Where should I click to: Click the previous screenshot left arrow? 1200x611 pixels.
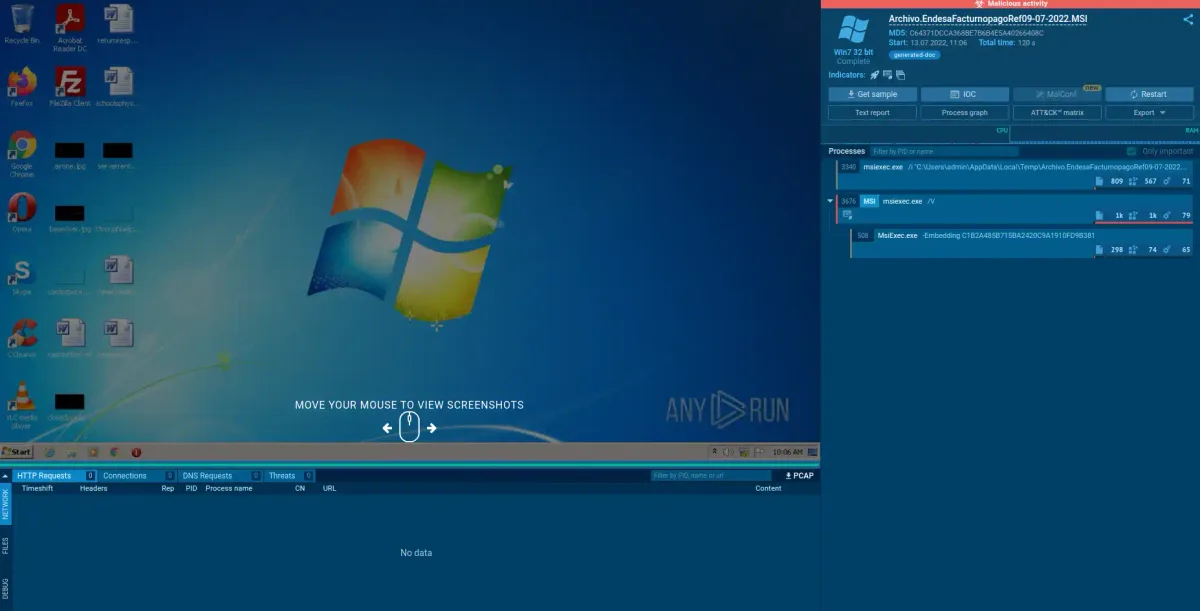(x=388, y=428)
